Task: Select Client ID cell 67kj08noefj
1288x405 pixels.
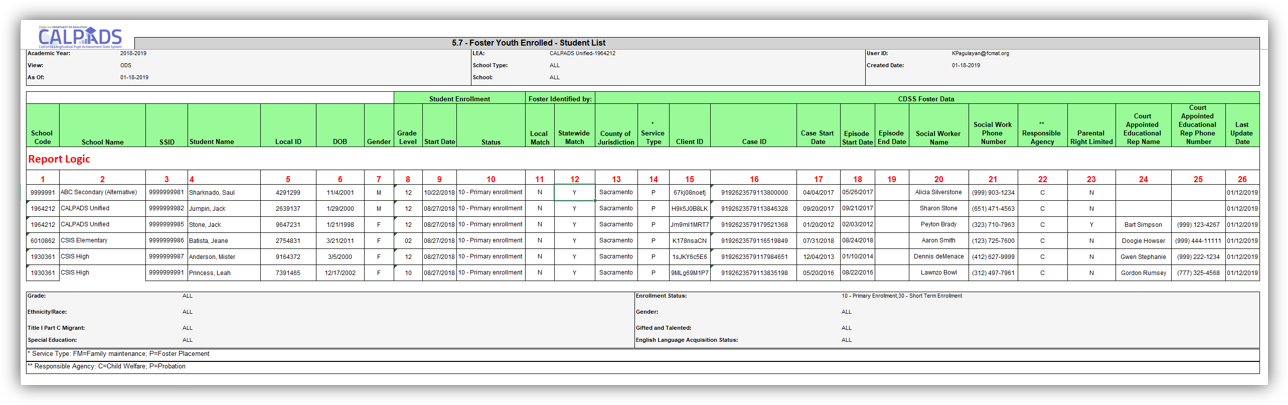Action: click(689, 192)
